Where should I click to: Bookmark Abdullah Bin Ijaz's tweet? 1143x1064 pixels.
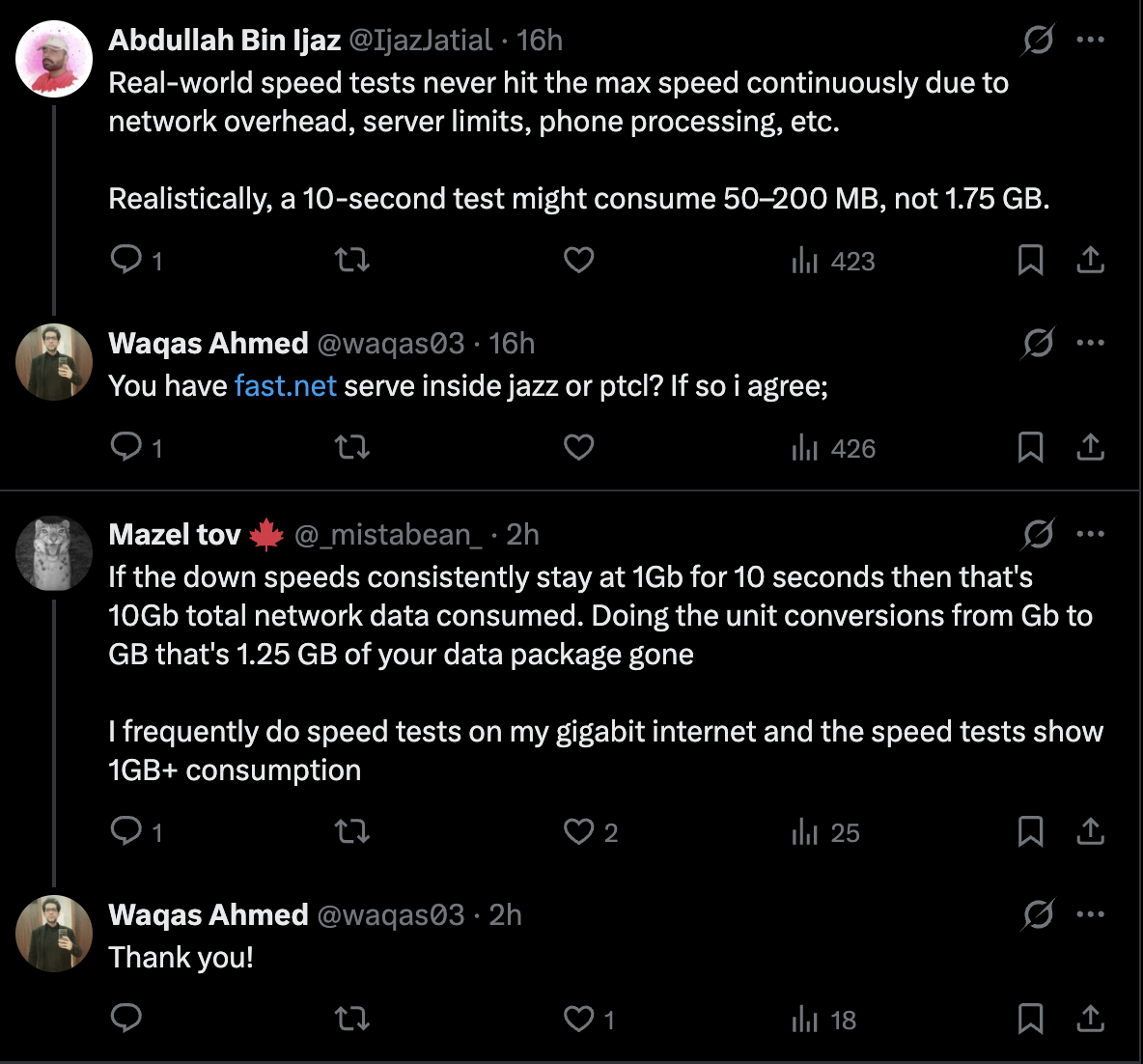tap(1030, 260)
